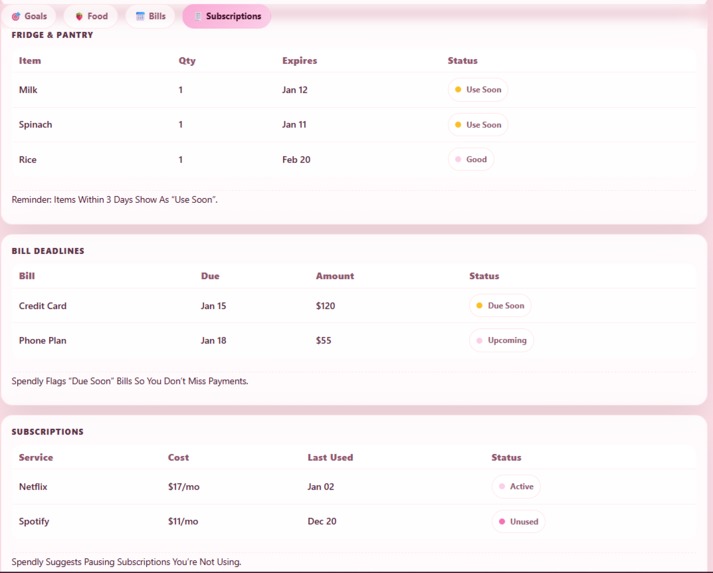Click the Item column header

pos(30,61)
